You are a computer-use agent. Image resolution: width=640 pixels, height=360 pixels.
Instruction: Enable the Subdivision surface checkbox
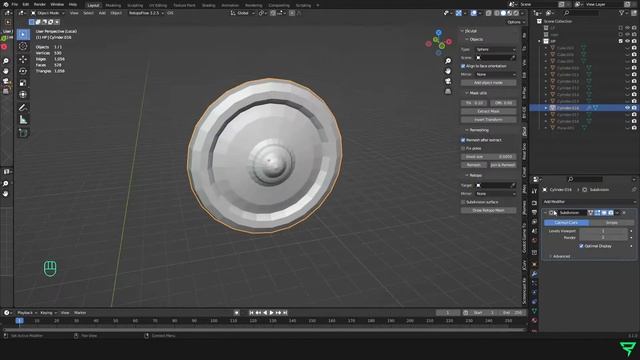[x=463, y=202]
